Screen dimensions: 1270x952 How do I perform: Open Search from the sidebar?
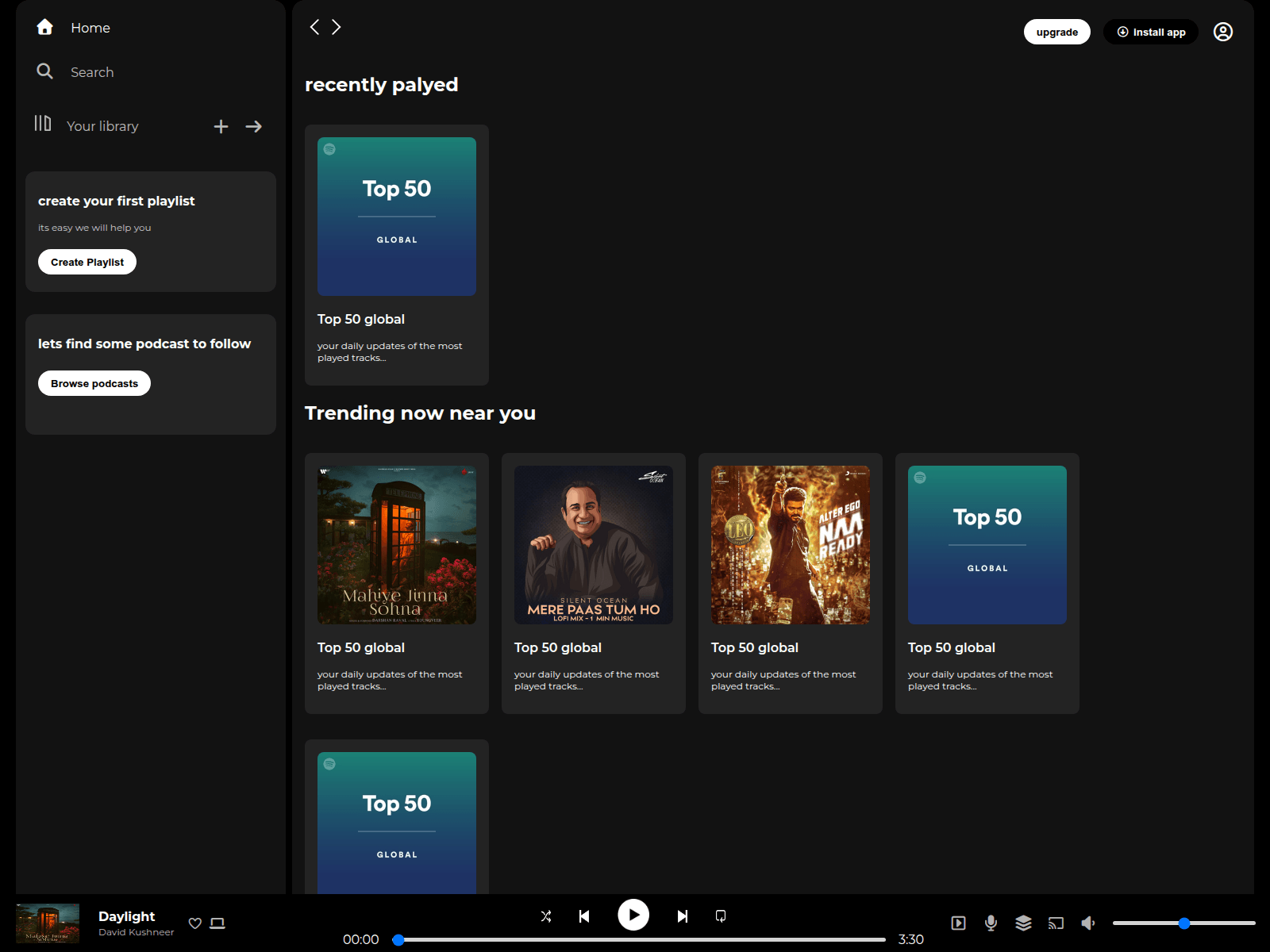[x=92, y=72]
